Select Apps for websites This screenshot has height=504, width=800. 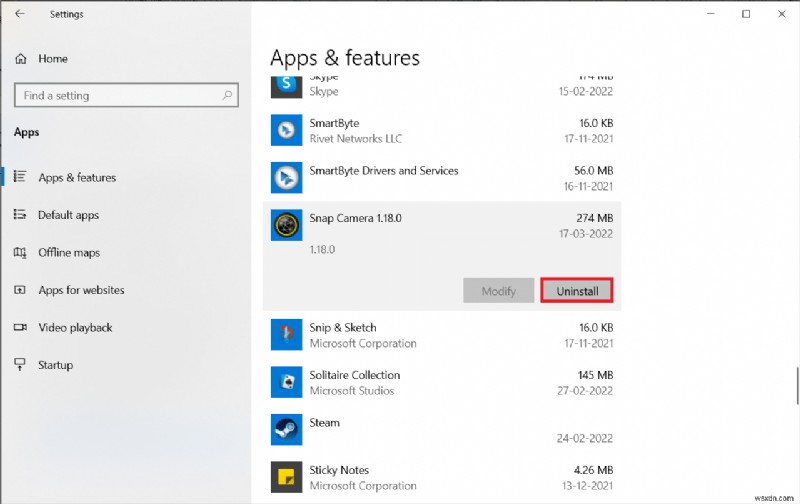[81, 290]
